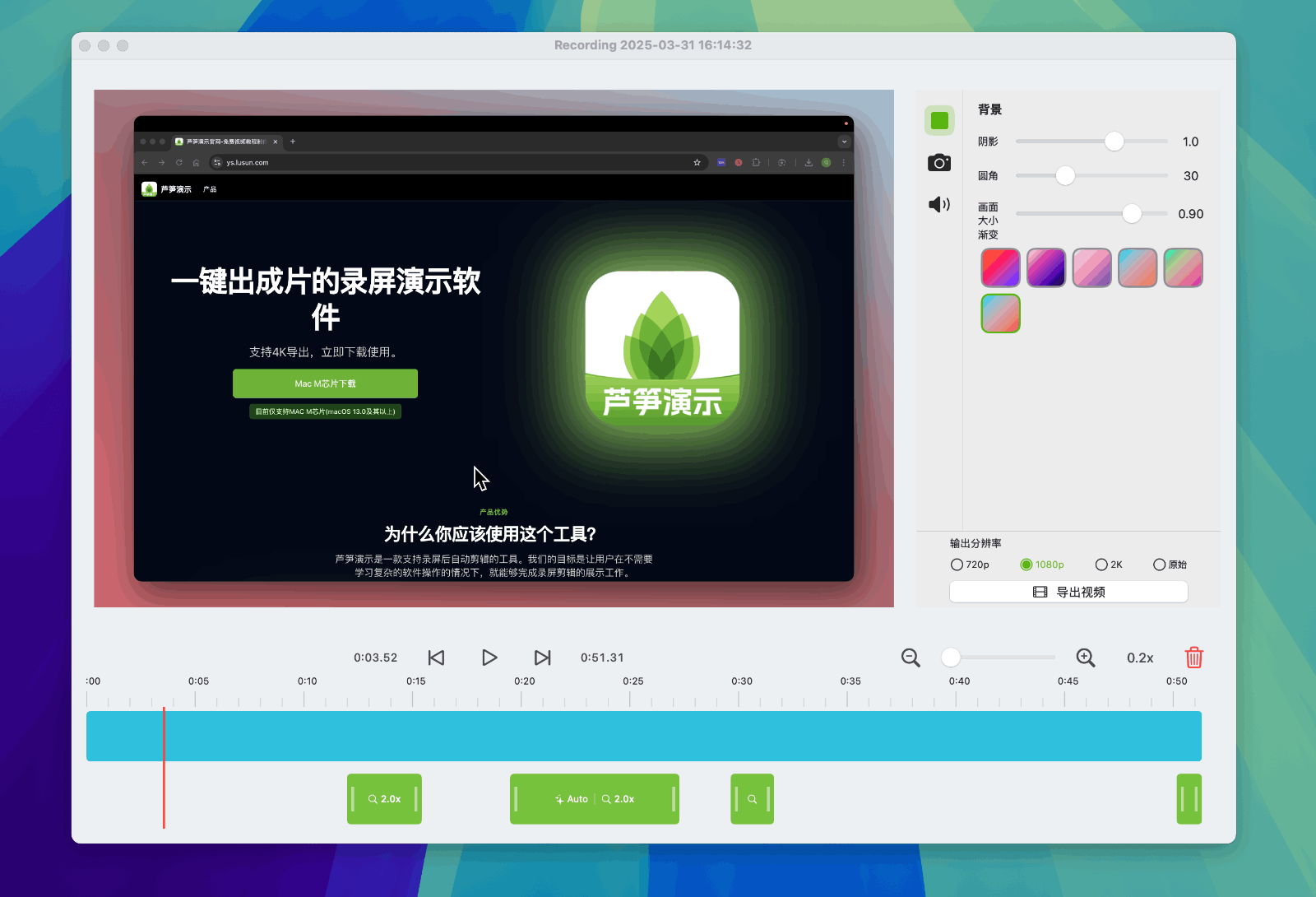Click the 背景 panel heading
Viewport: 1316px width, 897px height.
(989, 109)
